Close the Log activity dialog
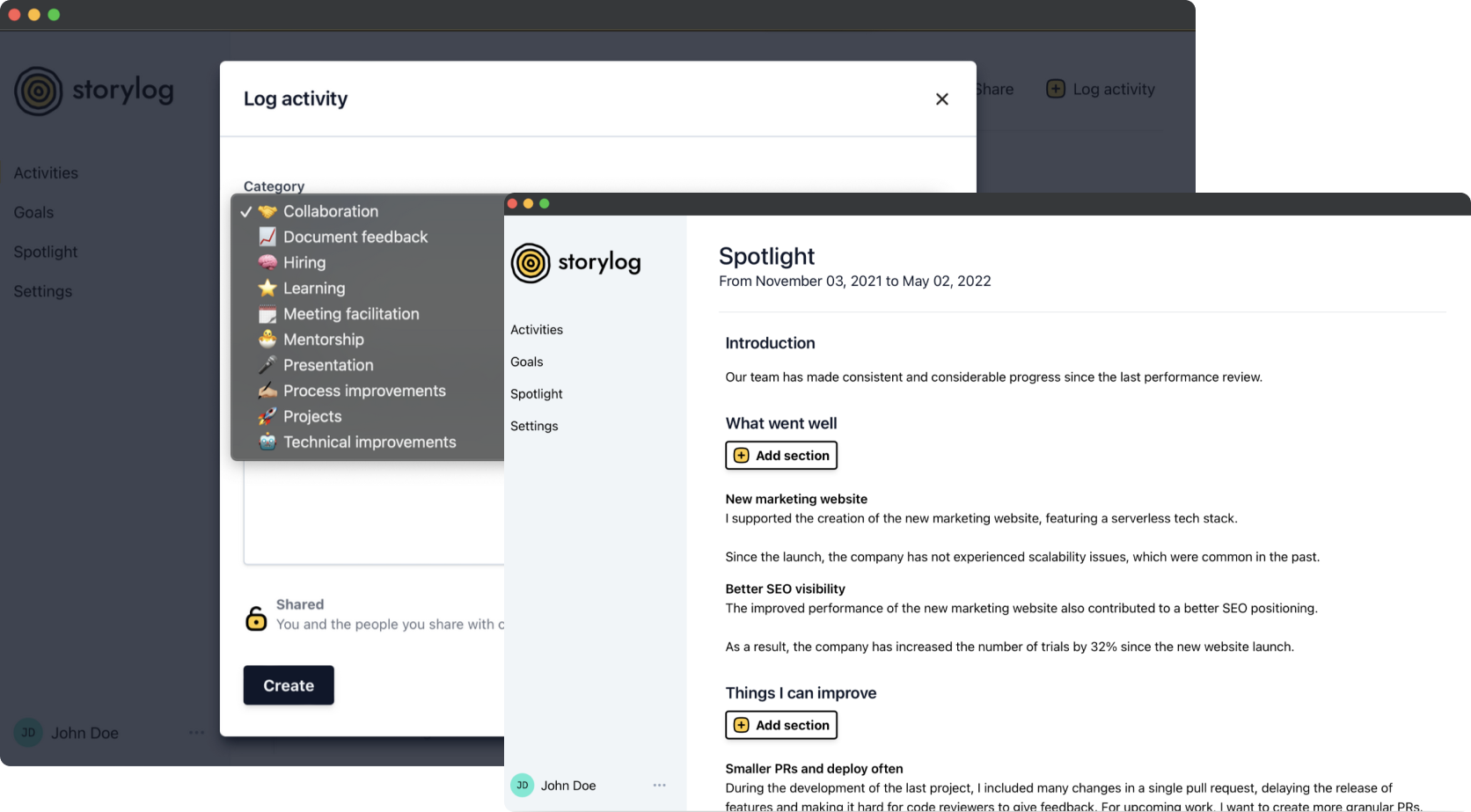1471x812 pixels. click(x=941, y=99)
